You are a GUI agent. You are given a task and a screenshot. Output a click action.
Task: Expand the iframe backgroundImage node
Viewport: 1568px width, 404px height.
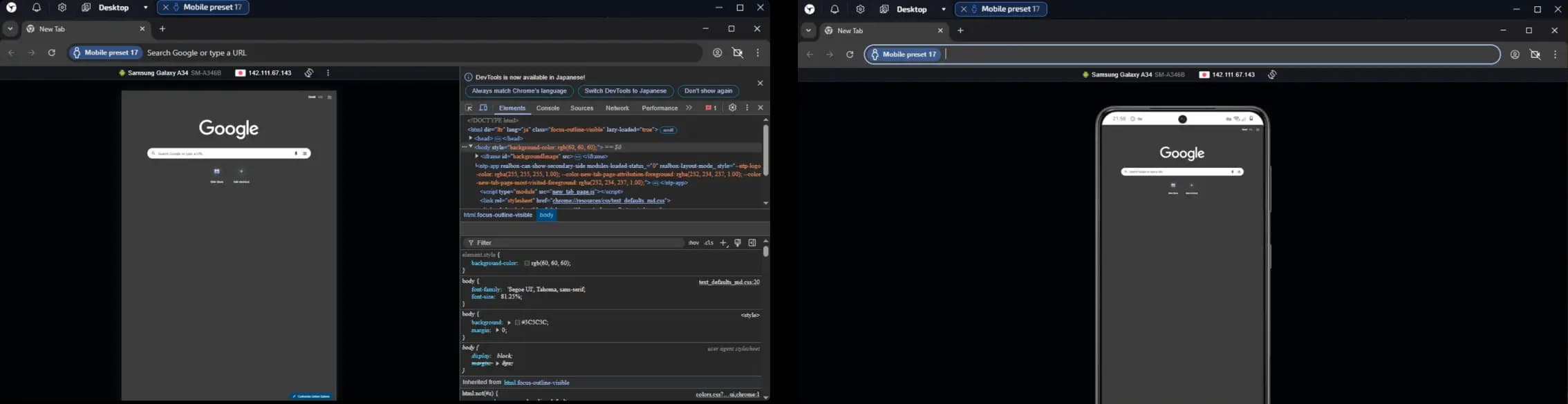pos(477,156)
